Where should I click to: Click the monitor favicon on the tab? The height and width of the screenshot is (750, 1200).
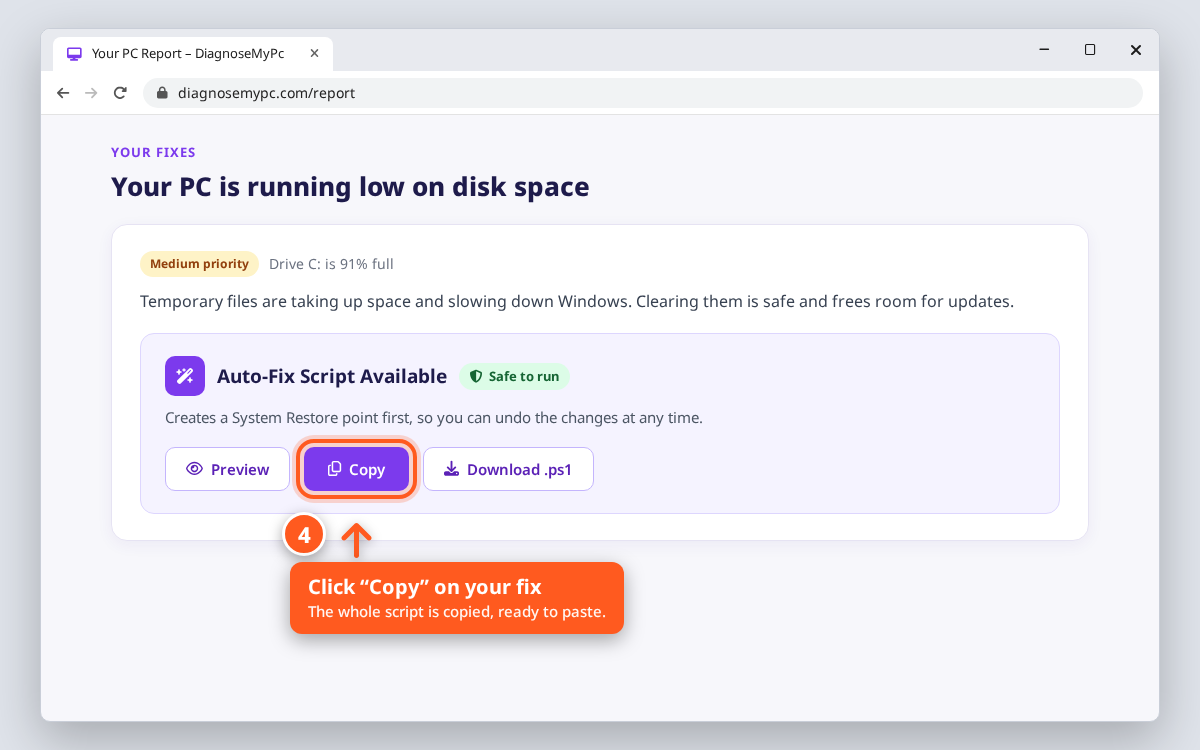click(74, 54)
